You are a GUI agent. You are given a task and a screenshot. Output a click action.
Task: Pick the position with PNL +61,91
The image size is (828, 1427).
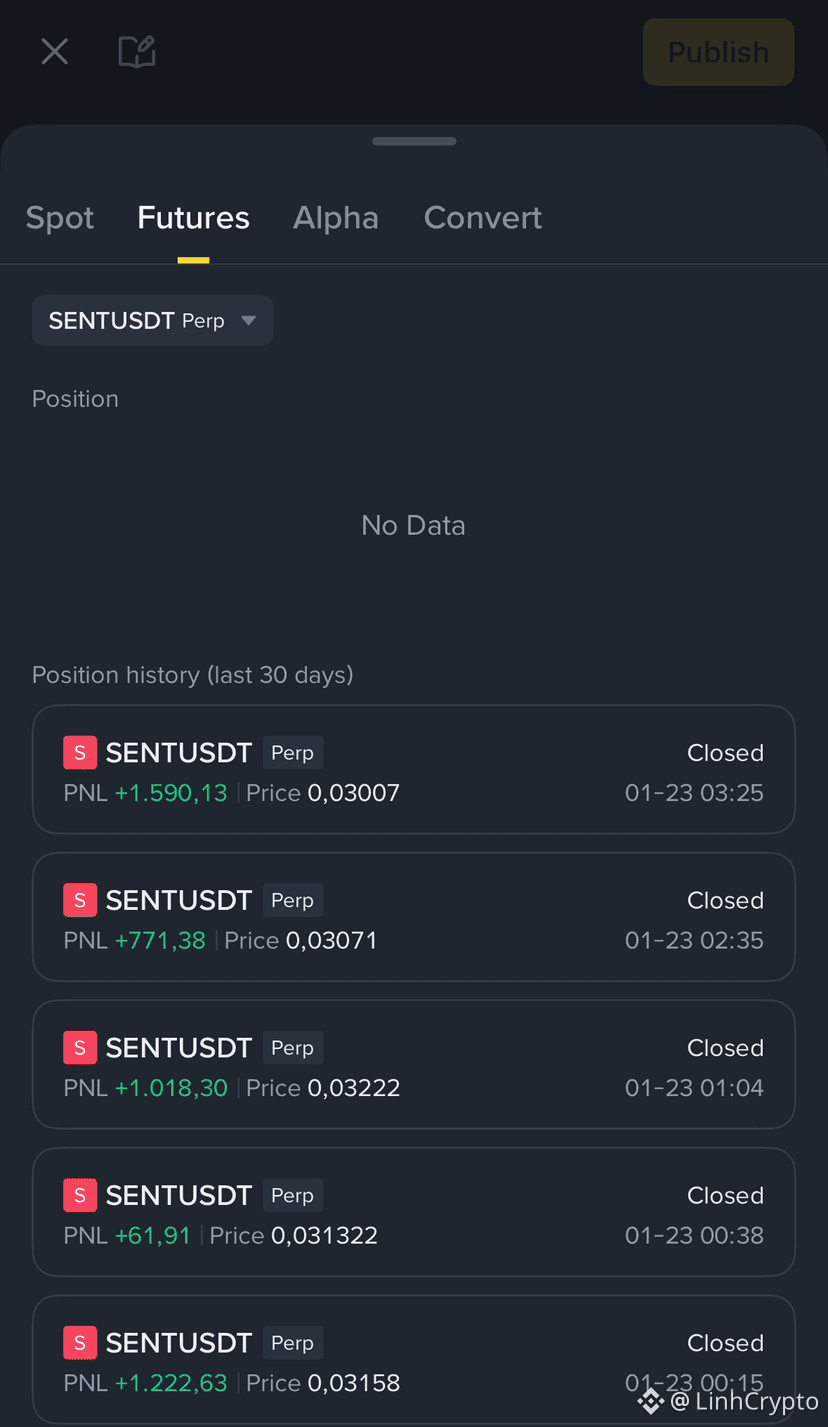(x=414, y=1212)
